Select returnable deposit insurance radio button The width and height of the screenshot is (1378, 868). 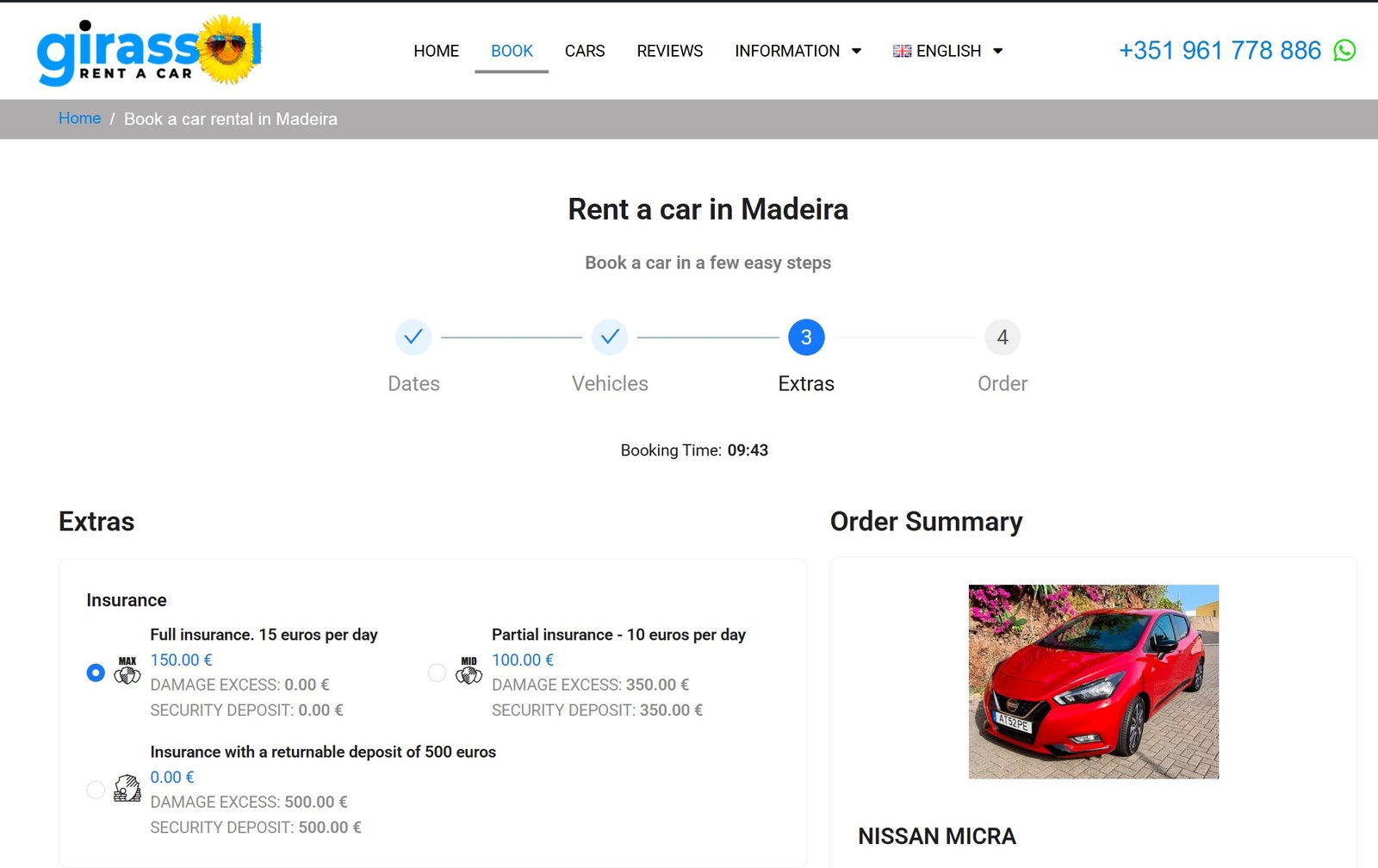coord(96,790)
